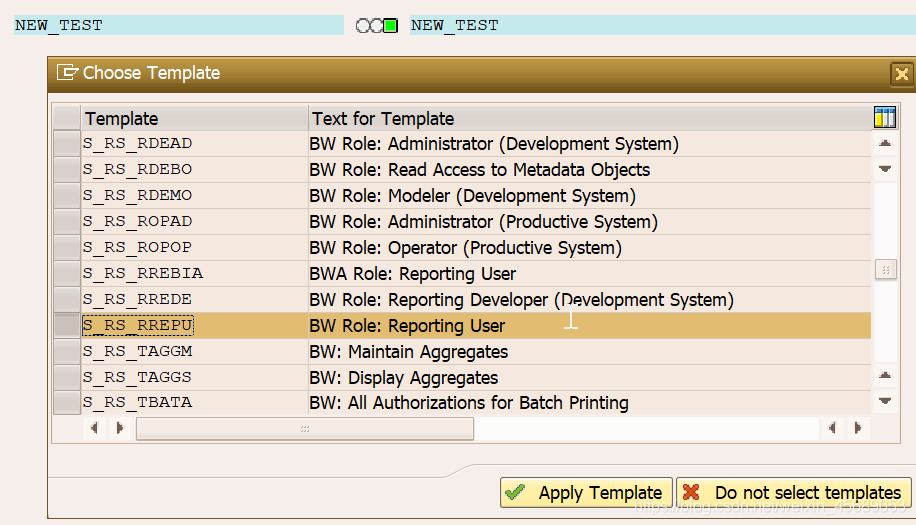Select the S_RS_TAGGM template cell
Screen dimensions: 916x525
195,352
